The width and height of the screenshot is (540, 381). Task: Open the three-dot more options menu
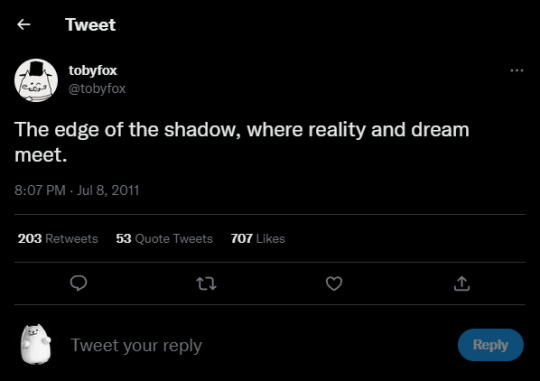(517, 70)
